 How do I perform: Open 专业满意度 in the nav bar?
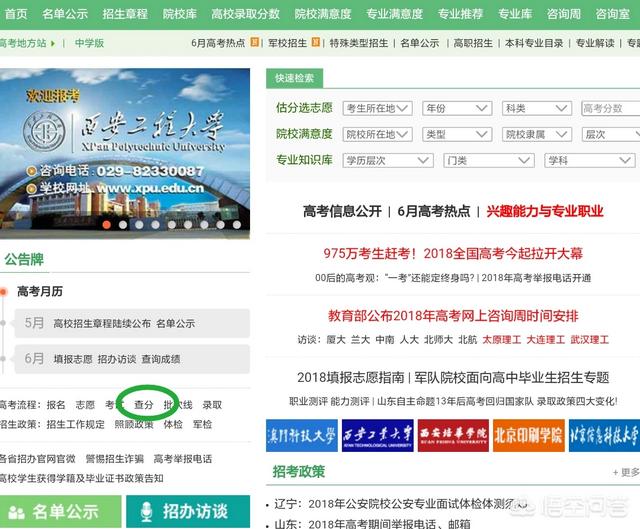point(394,14)
